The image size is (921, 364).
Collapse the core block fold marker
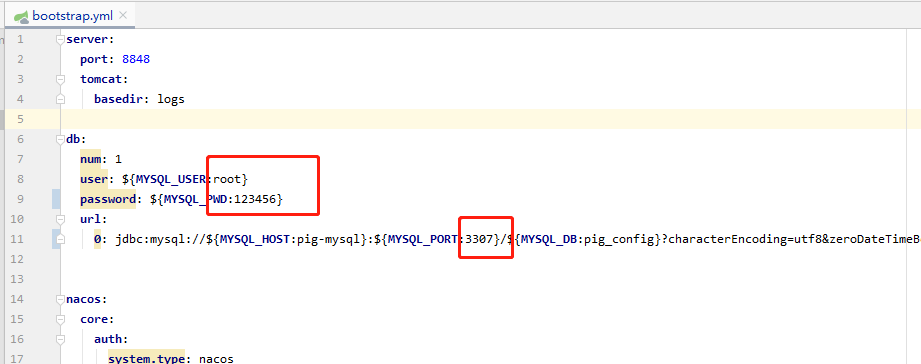[x=60, y=319]
